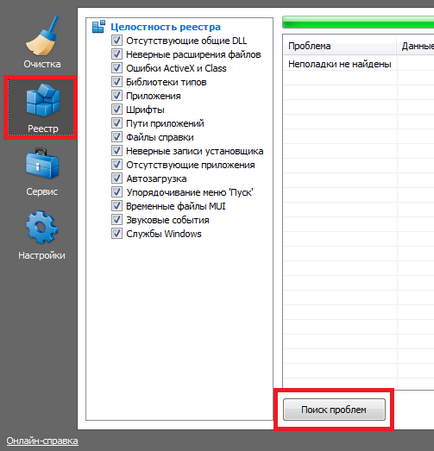Screen dimensions: 434x451
Task: Uncheck Временные файлы MUI checkbox
Action: 117,206
